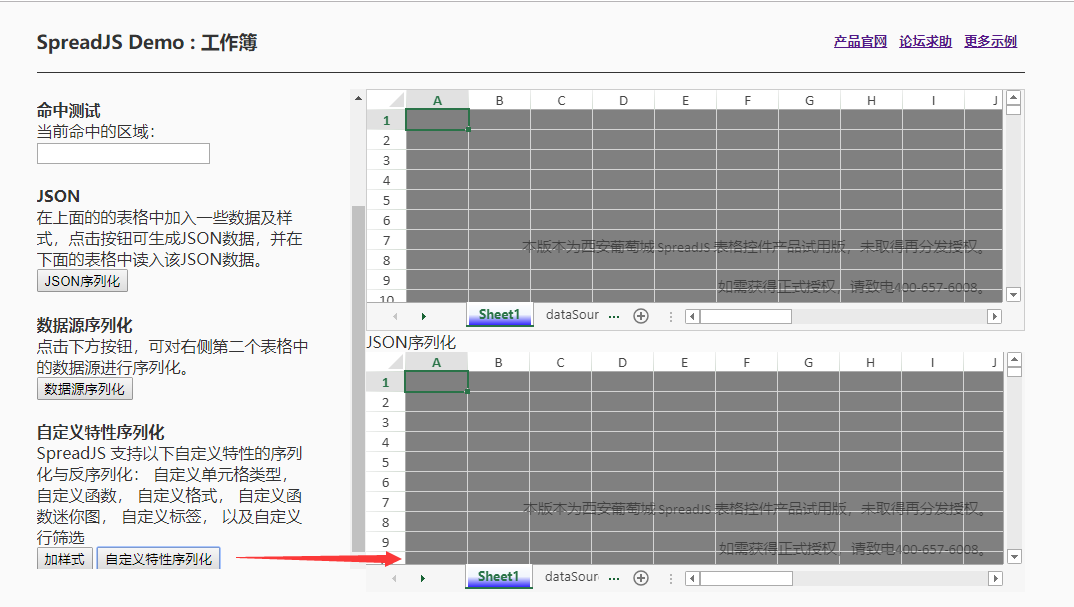Click tab overflow ellipsis in bottom spreadsheet
1074x607 pixels.
pyautogui.click(x=614, y=578)
